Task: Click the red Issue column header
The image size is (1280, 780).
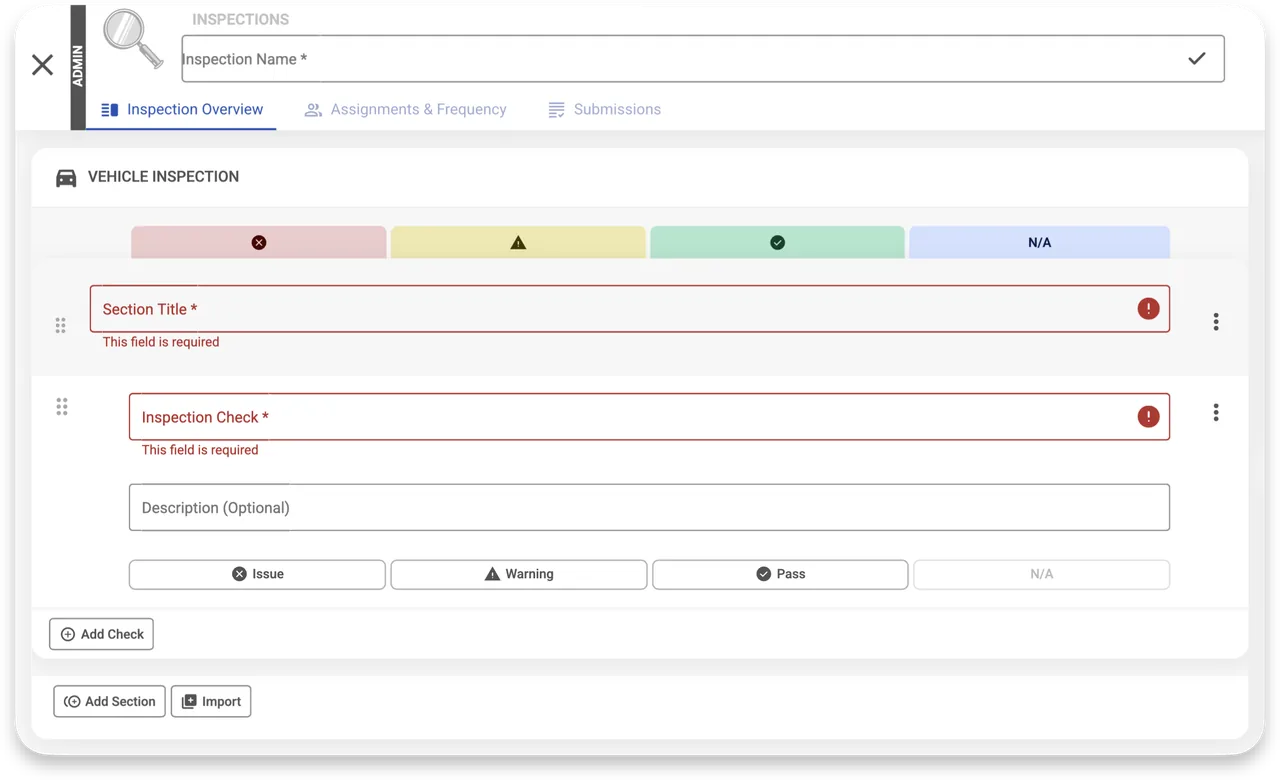Action: [258, 242]
